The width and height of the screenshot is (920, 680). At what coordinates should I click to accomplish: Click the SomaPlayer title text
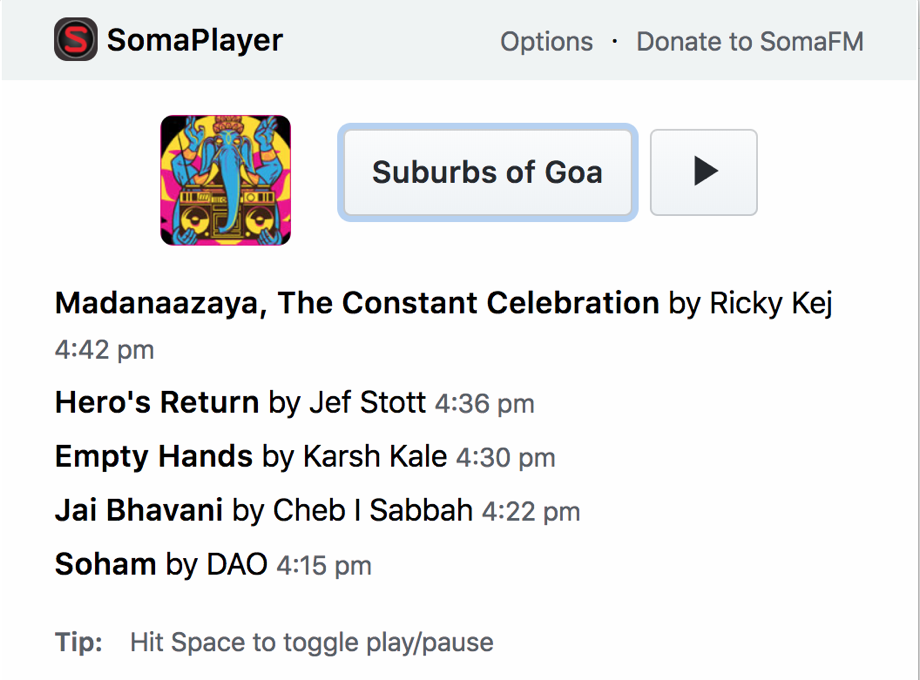pyautogui.click(x=195, y=40)
